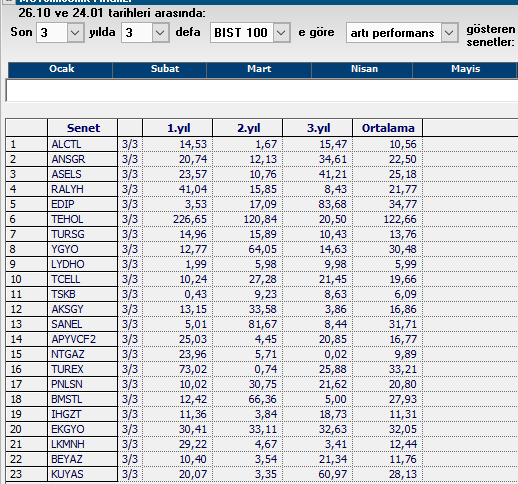
Task: Open the 'Son' years dropdown arrow
Action: [75, 33]
